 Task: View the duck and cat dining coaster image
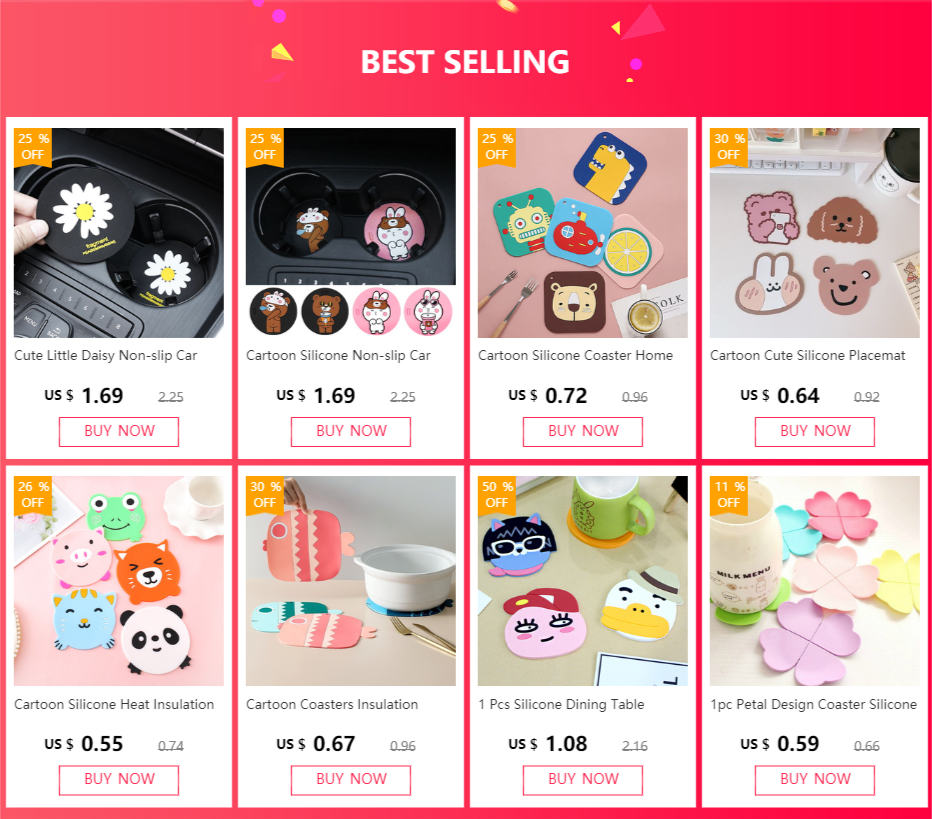tap(582, 581)
